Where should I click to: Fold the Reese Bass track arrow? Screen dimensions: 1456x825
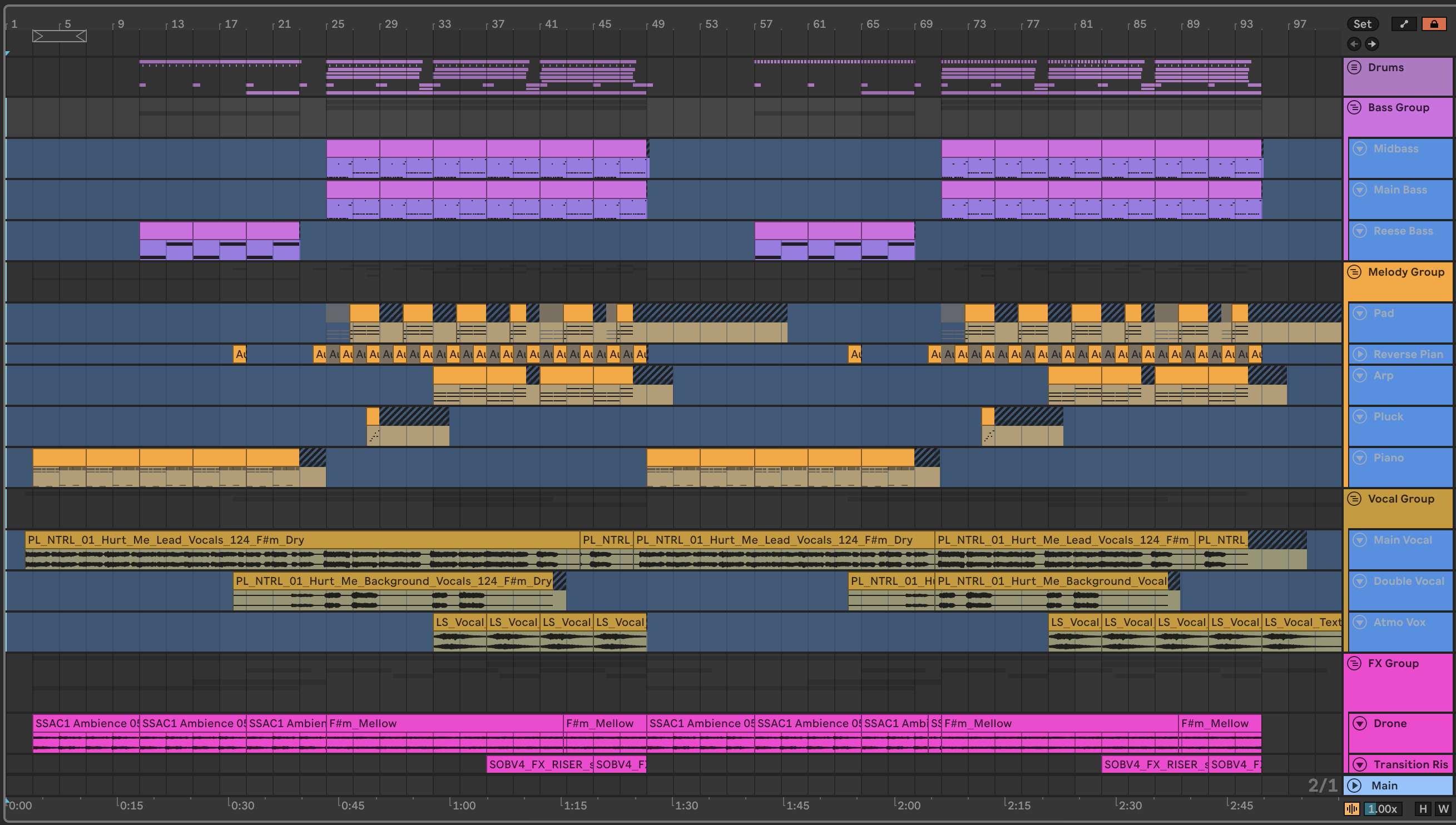[1360, 231]
